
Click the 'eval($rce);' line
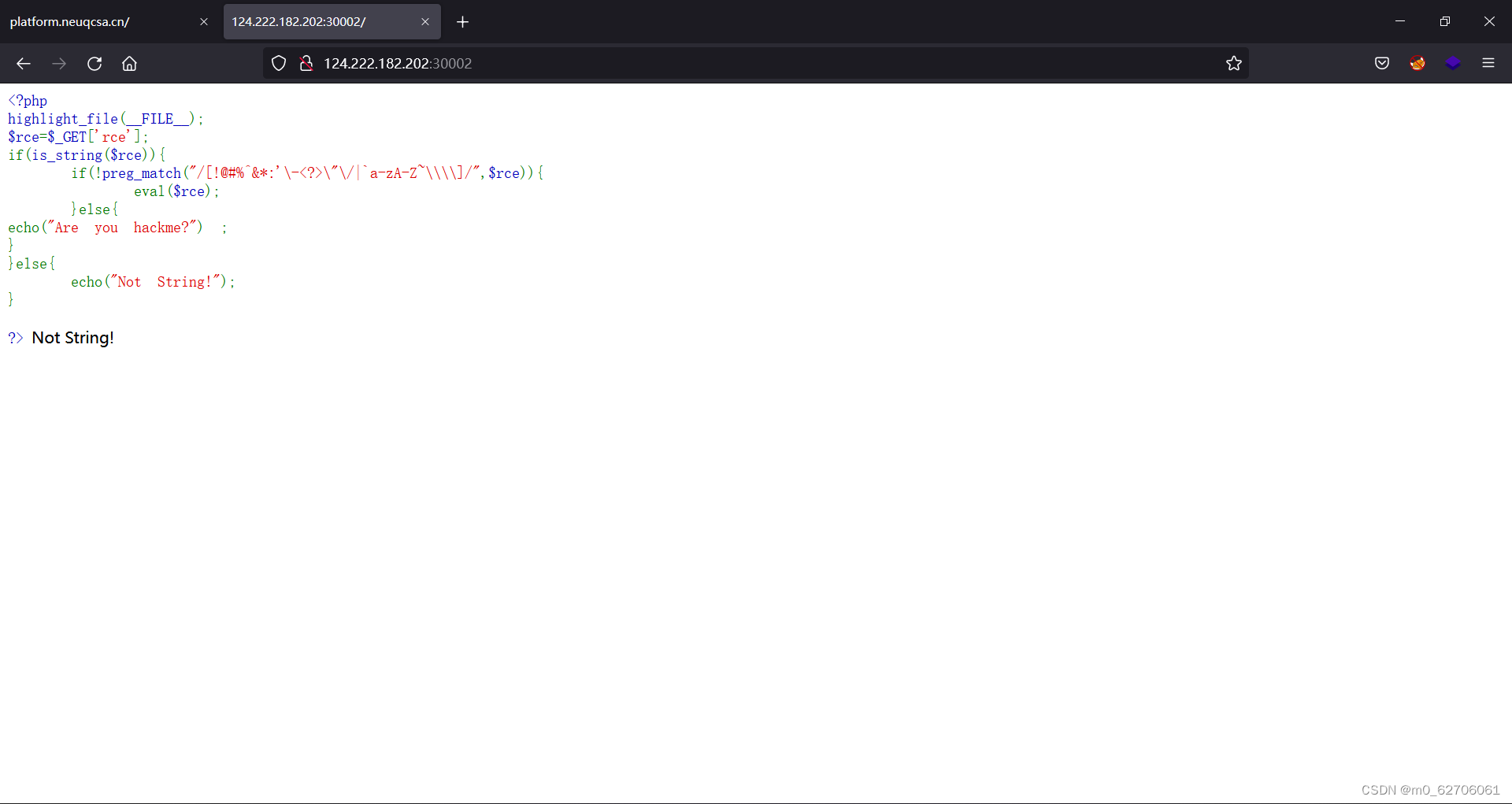pyautogui.click(x=176, y=191)
